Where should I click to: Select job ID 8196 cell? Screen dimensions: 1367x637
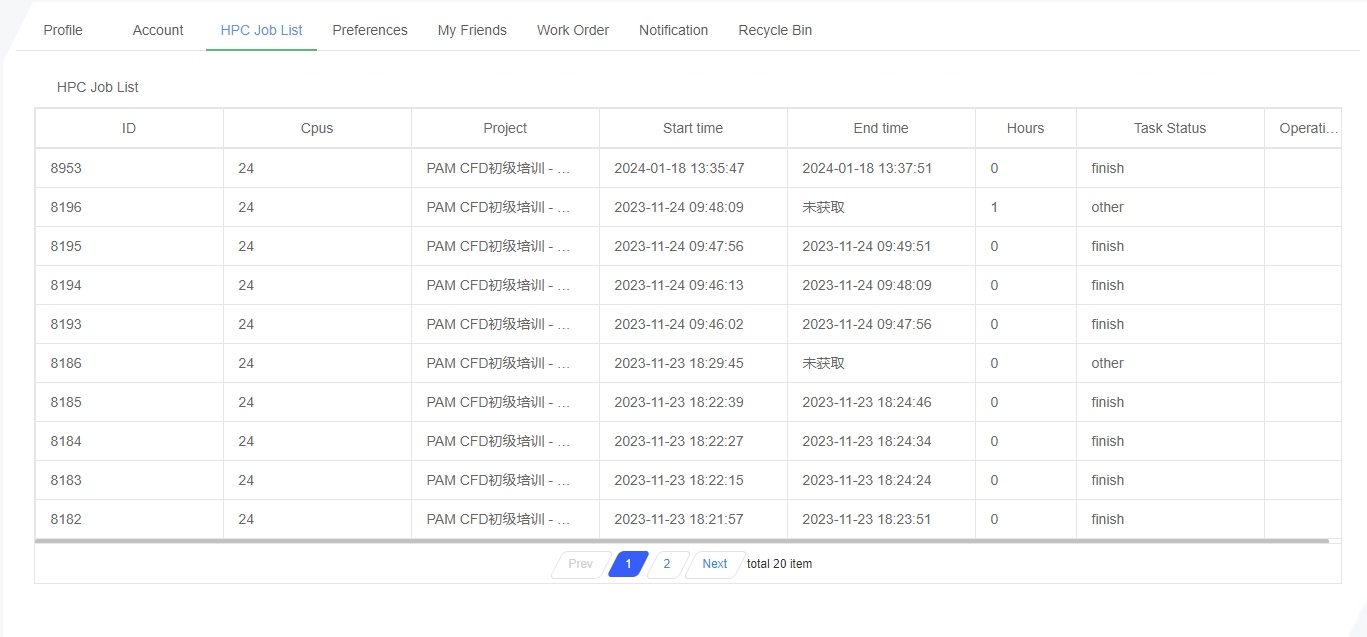129,207
